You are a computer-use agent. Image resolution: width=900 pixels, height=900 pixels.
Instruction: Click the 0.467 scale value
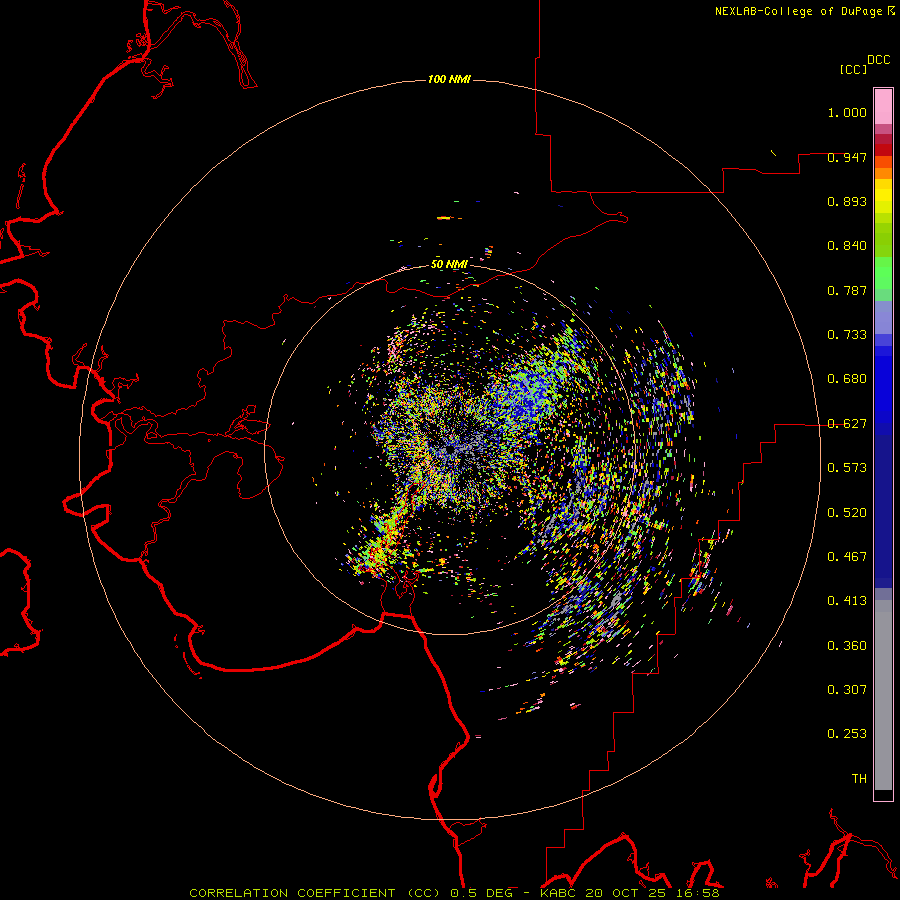[x=847, y=557]
